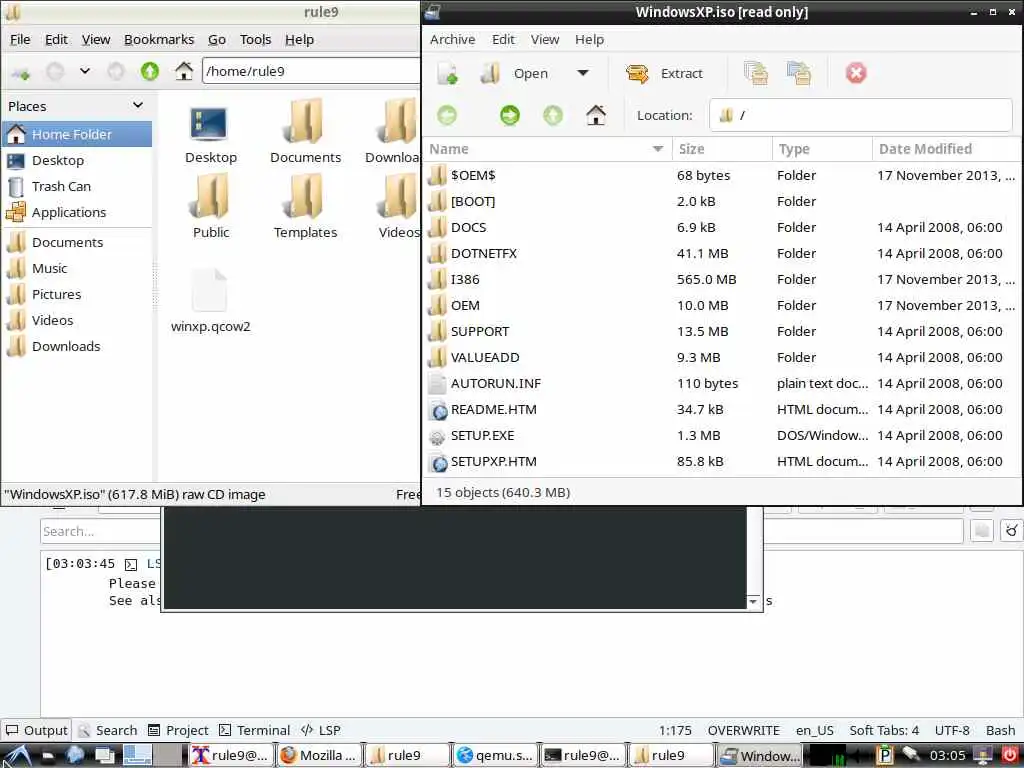The height and width of the screenshot is (768, 1024).
Task: Click the Add Files icon in archive toolbar
Action: coord(756,73)
